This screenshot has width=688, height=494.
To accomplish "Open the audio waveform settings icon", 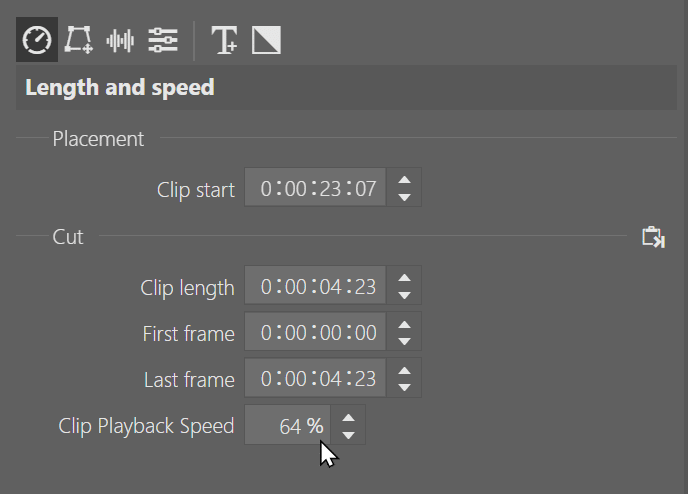I will [x=120, y=40].
